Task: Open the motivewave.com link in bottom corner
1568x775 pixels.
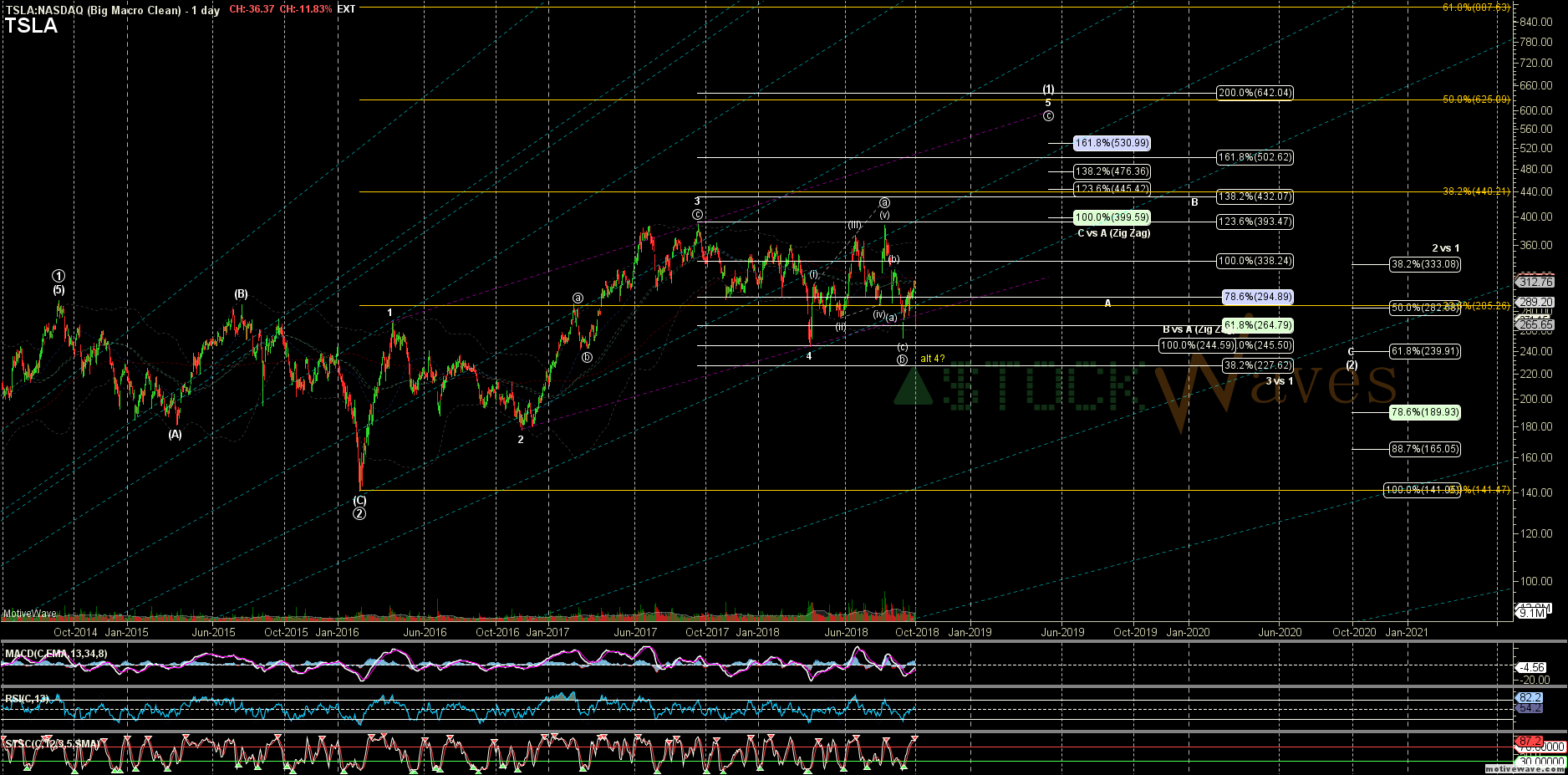Action: click(x=1525, y=768)
